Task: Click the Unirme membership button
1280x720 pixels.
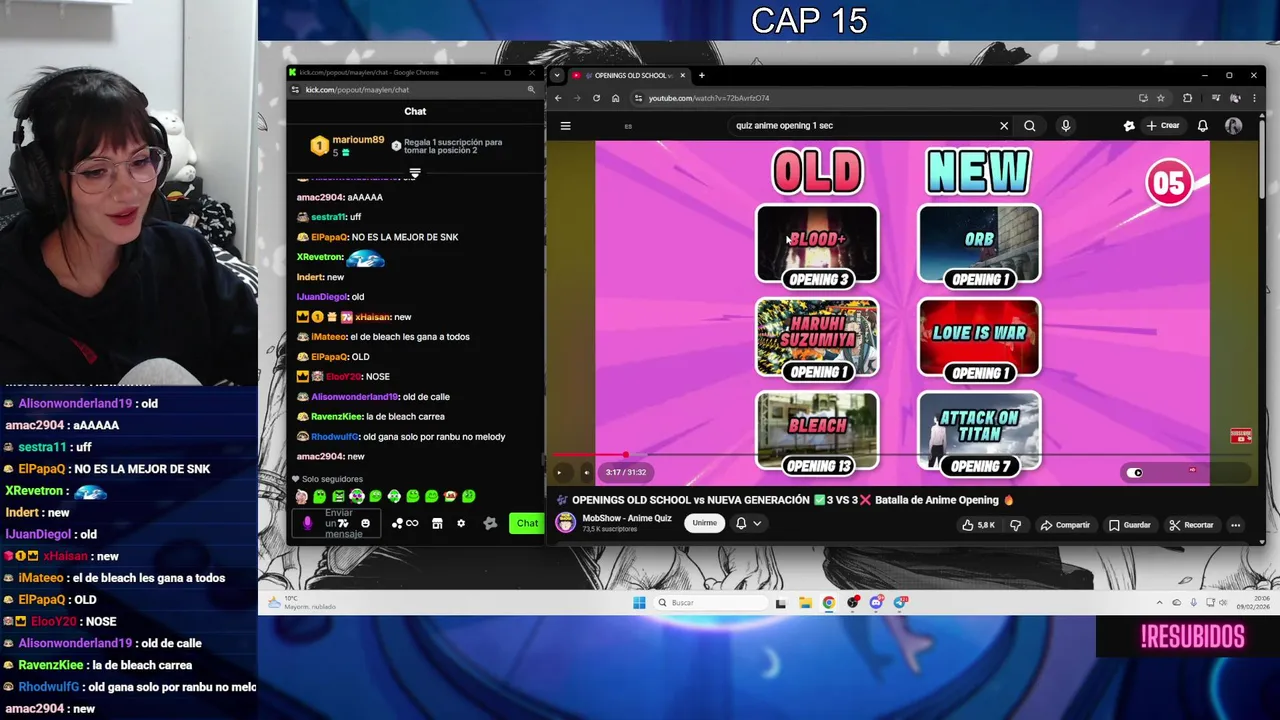Action: click(704, 523)
